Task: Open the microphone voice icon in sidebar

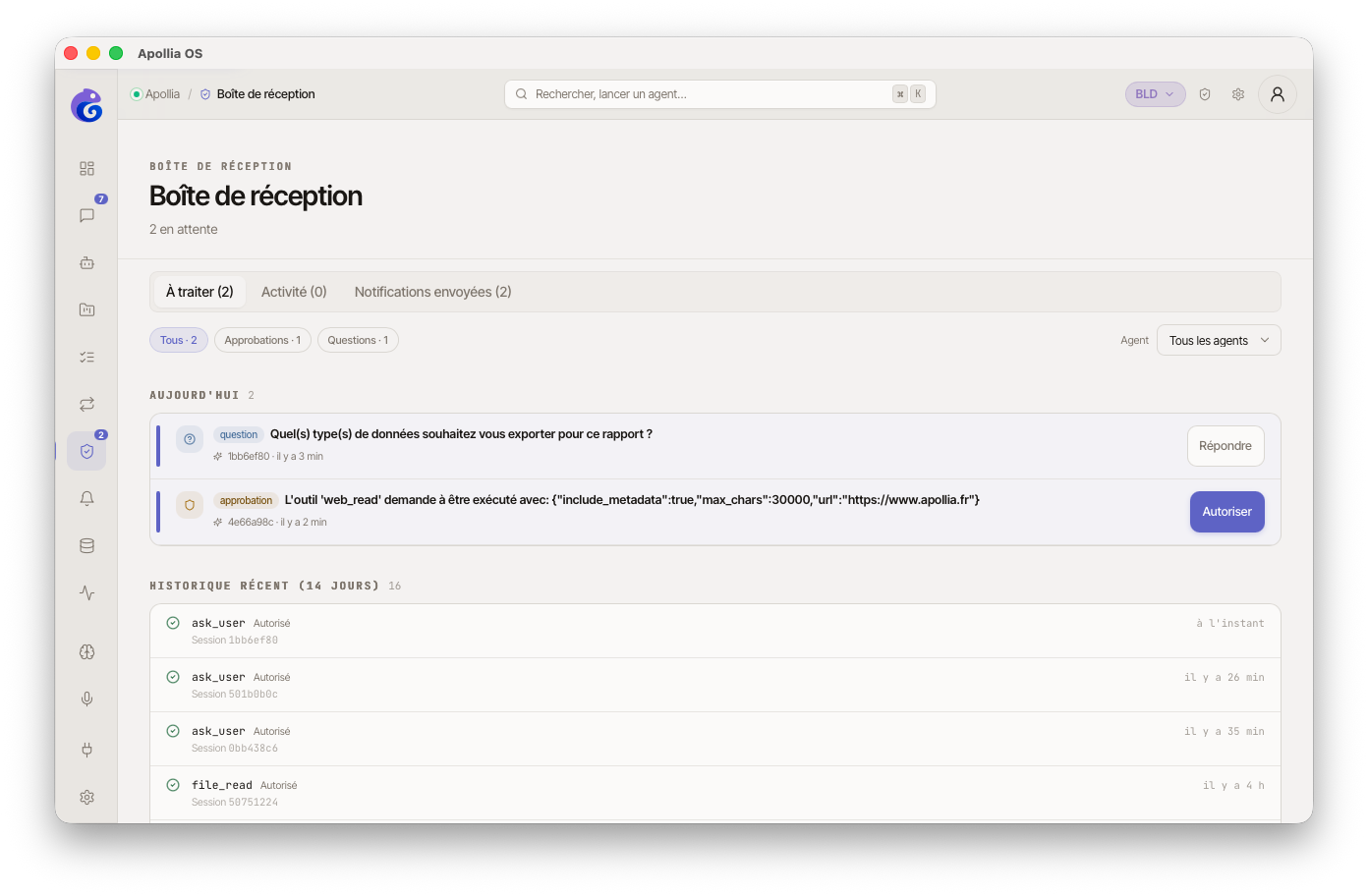Action: (x=86, y=699)
